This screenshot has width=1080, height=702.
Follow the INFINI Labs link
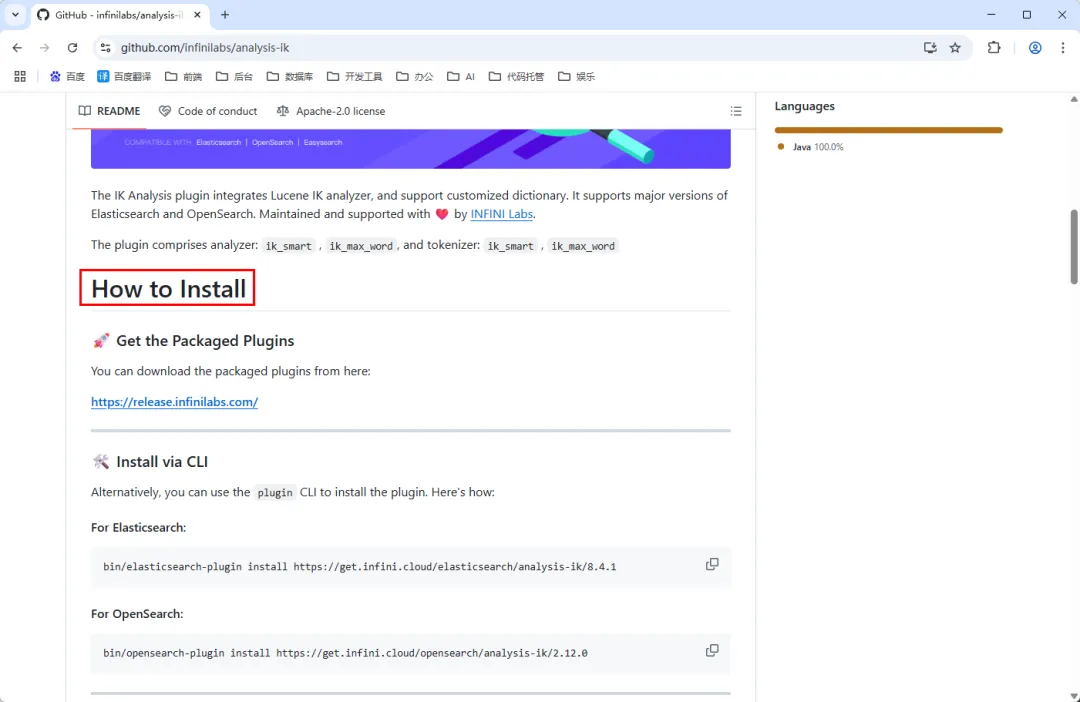click(x=501, y=214)
